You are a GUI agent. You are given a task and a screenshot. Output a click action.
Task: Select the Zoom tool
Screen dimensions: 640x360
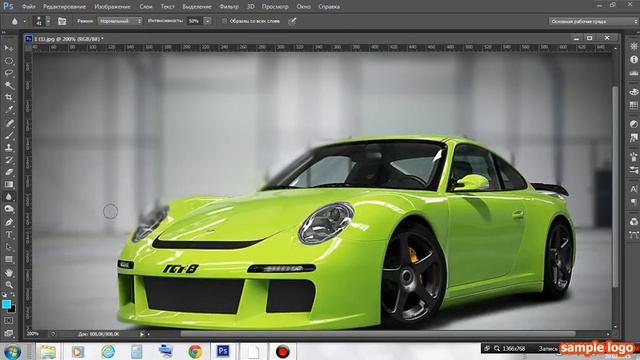coord(9,284)
